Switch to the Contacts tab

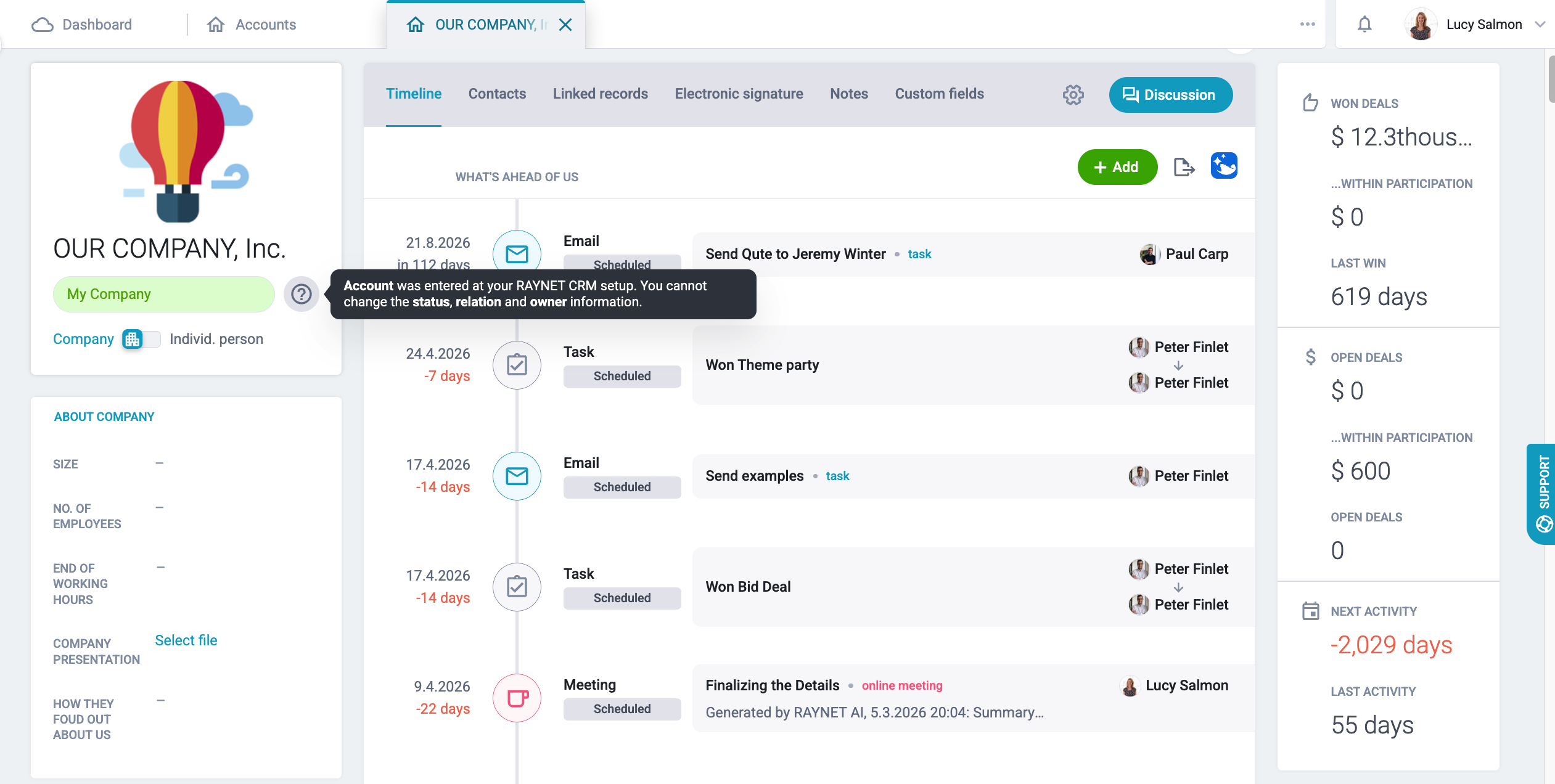497,94
